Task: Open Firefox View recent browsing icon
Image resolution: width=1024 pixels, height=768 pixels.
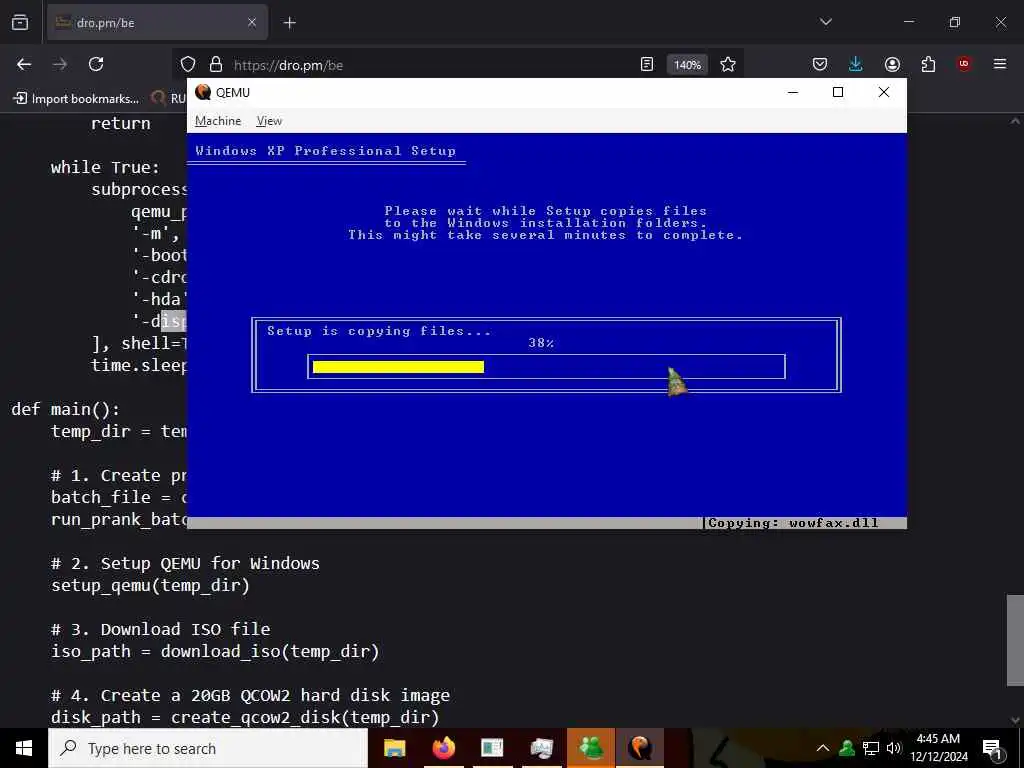Action: [20, 22]
